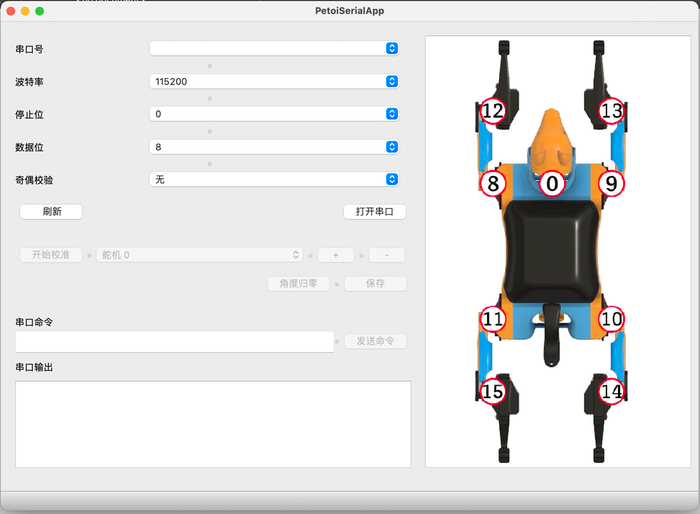This screenshot has height=514, width=700.
Task: Click the 刷新 refresh button
Action: (51, 212)
